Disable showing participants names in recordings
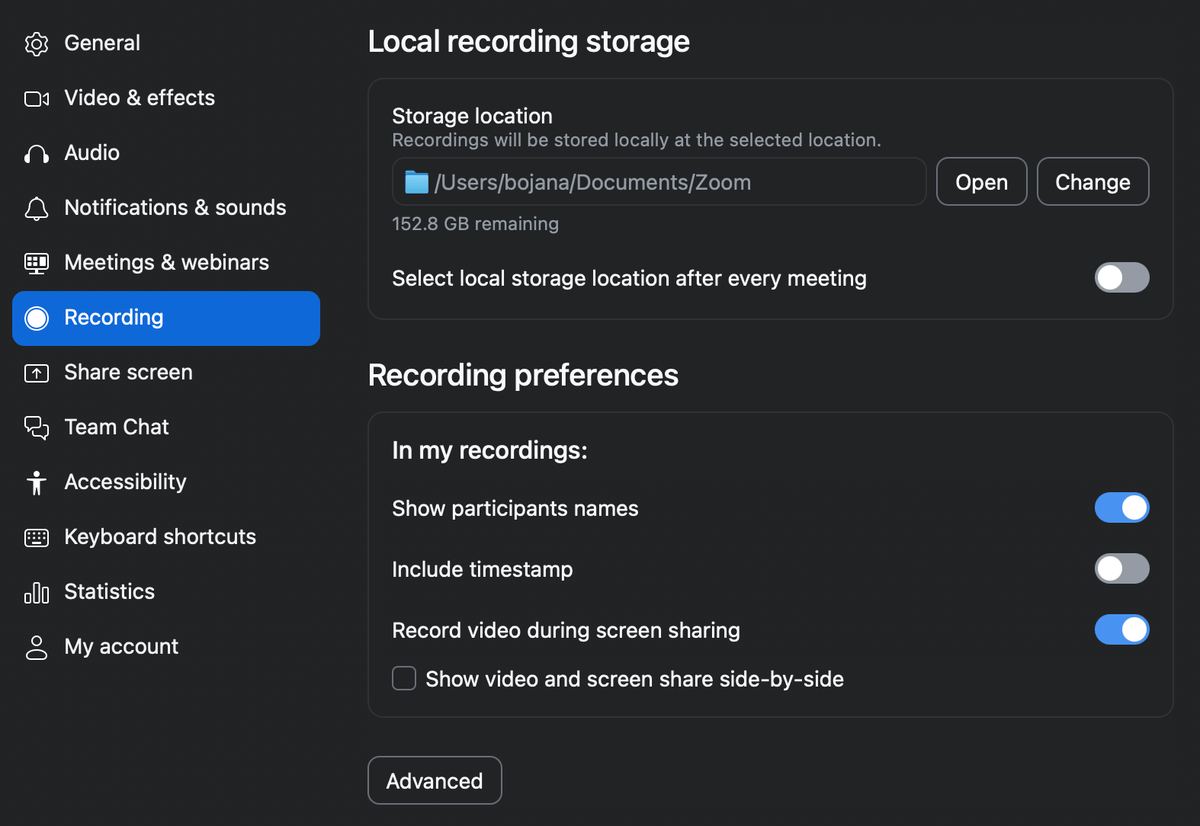The height and width of the screenshot is (826, 1200). click(x=1122, y=507)
